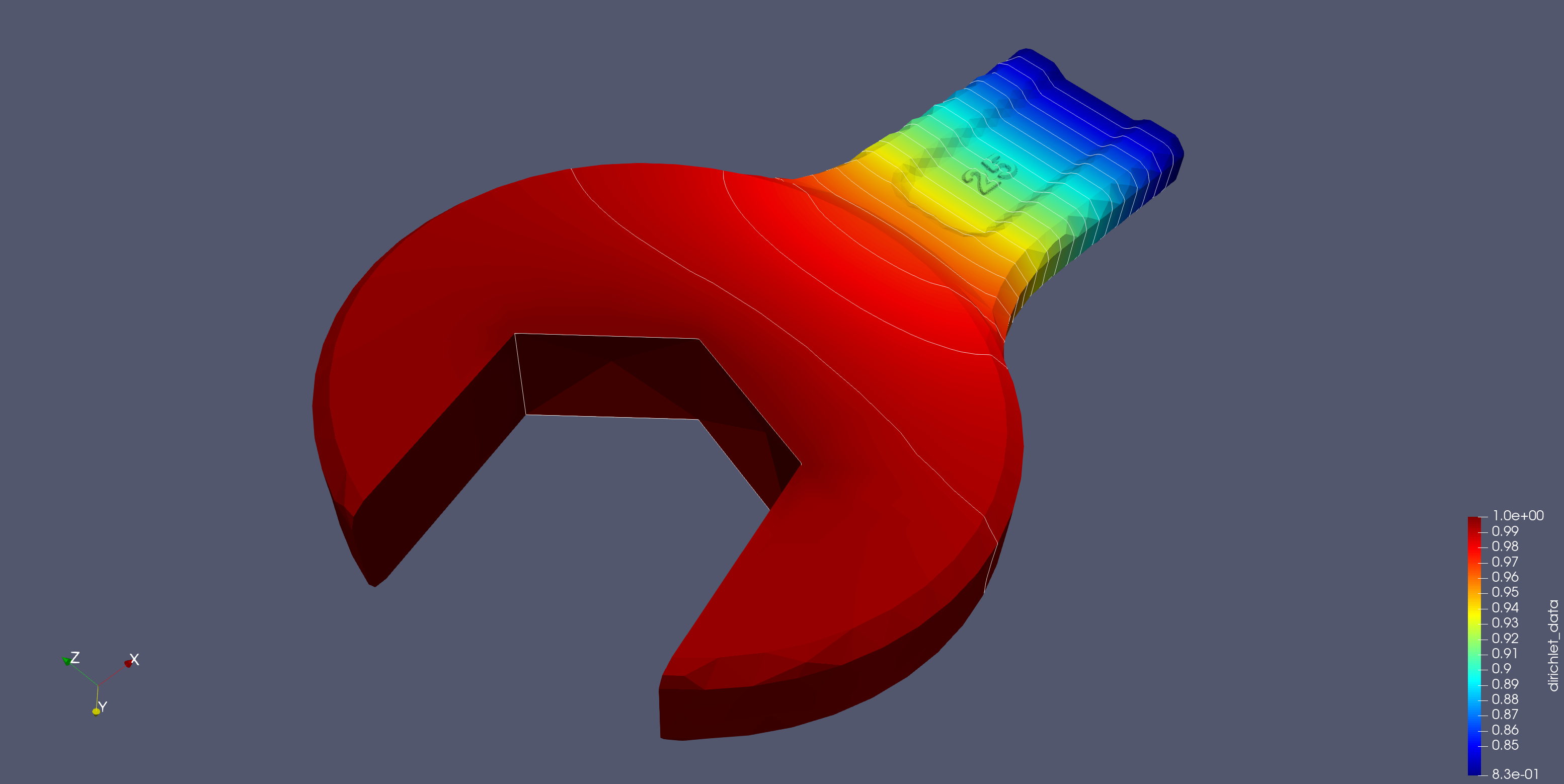Click the 8.3e-01 minimum legend label

(1515, 774)
